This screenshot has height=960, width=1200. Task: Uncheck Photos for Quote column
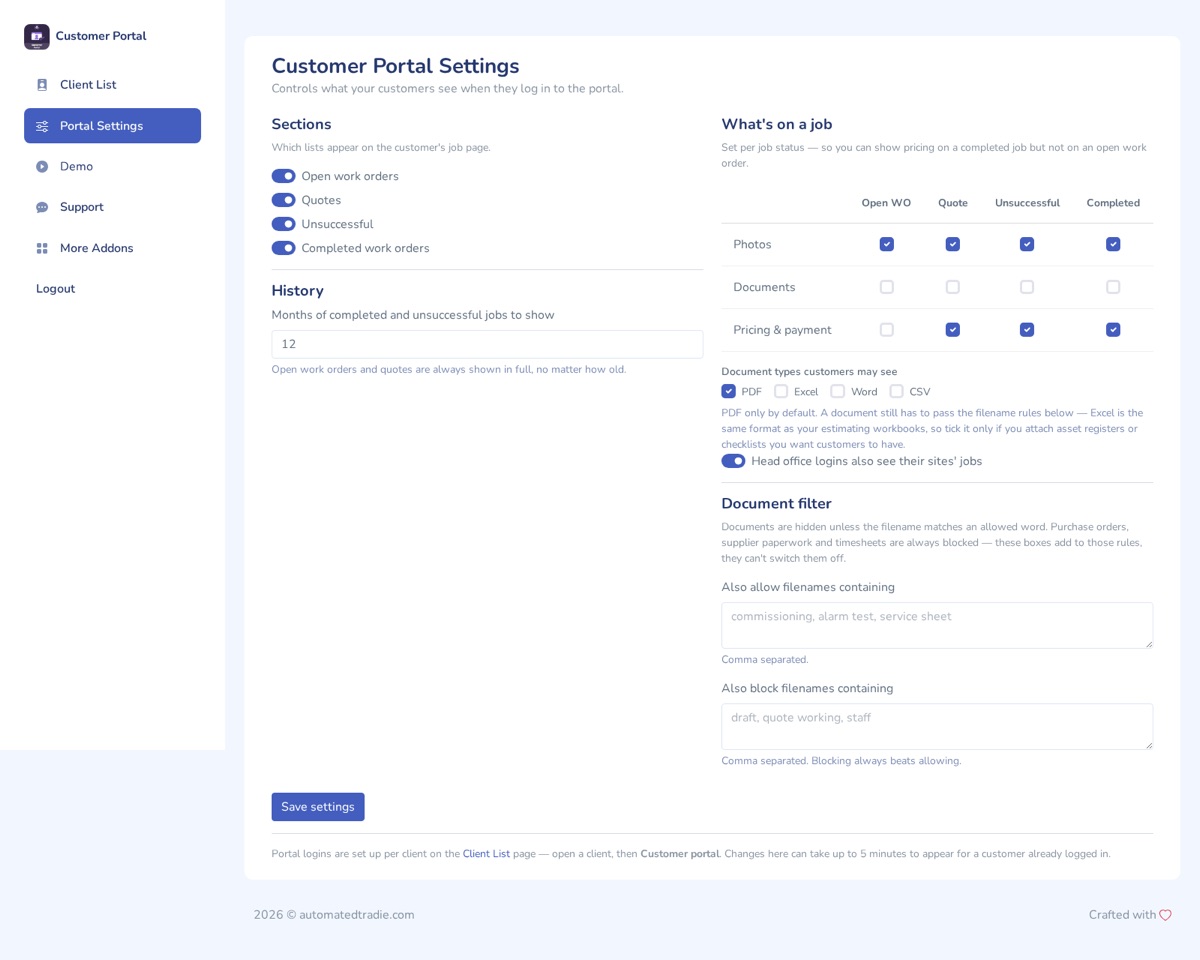(x=953, y=244)
